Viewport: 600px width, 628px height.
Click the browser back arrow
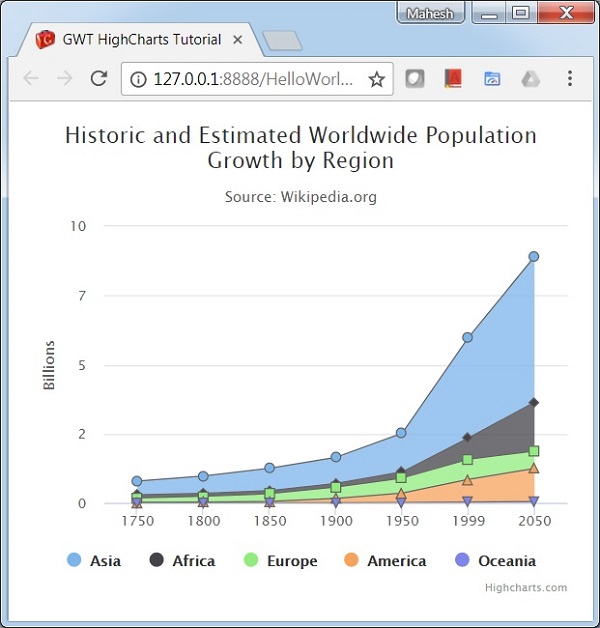tap(31, 79)
